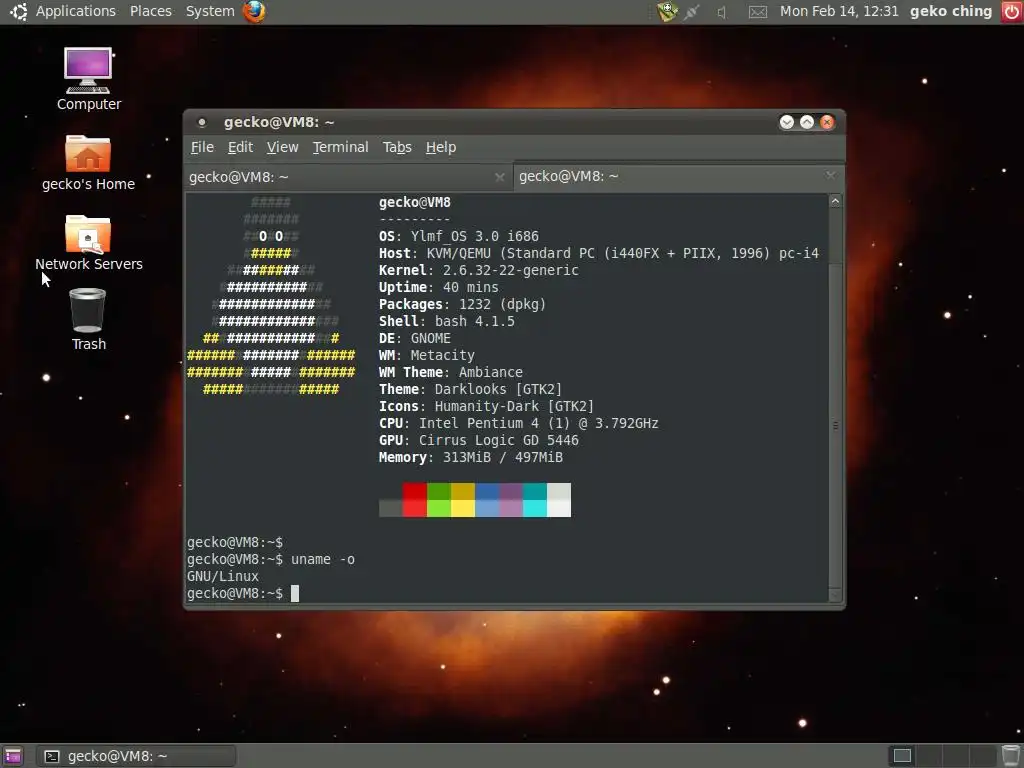Viewport: 1024px width, 768px height.
Task: Select the first workspace in the switcher
Action: (903, 756)
